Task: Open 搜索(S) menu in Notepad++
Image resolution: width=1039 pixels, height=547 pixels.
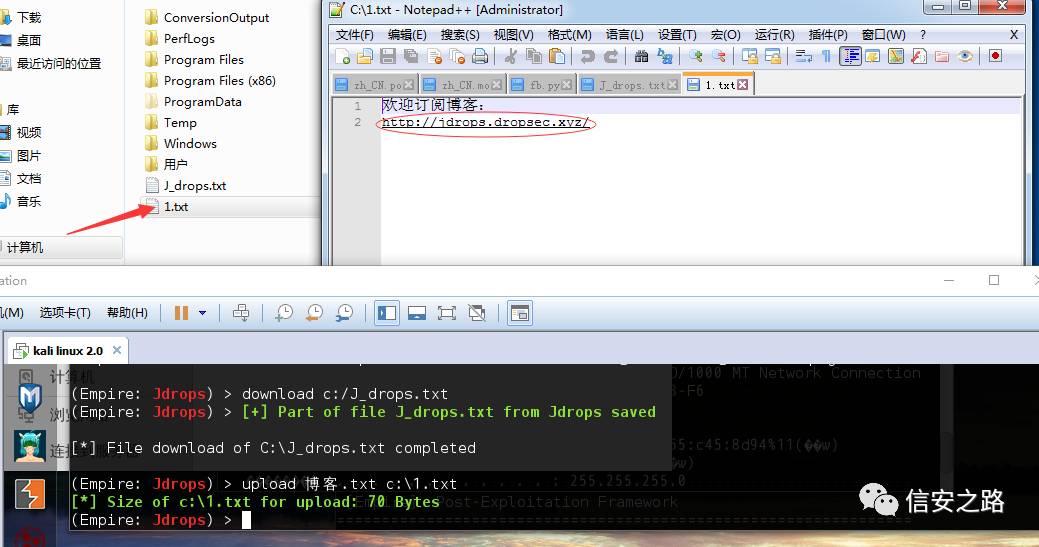Action: pyautogui.click(x=460, y=34)
